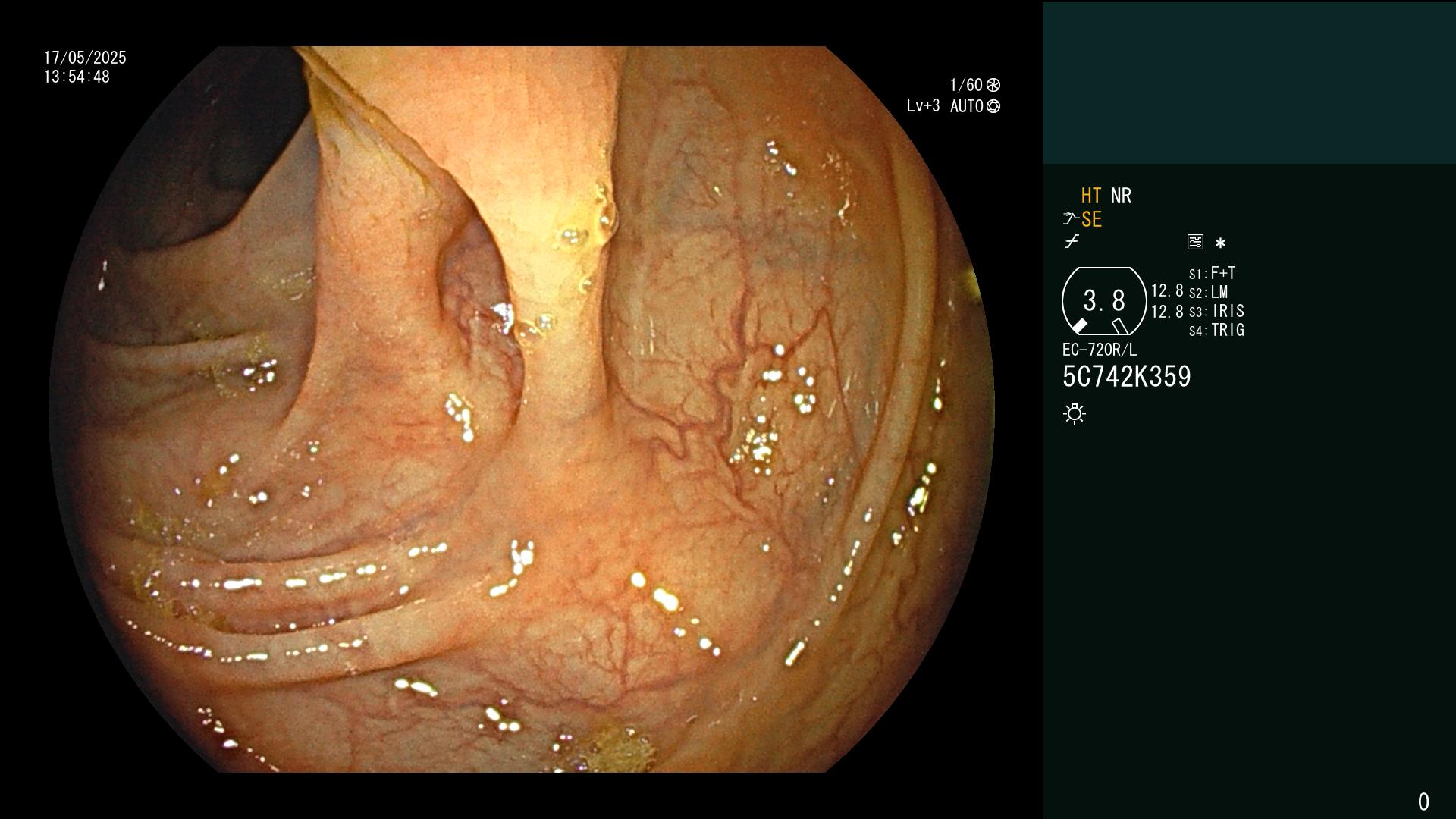Click the settings sliders icon

click(x=1195, y=243)
